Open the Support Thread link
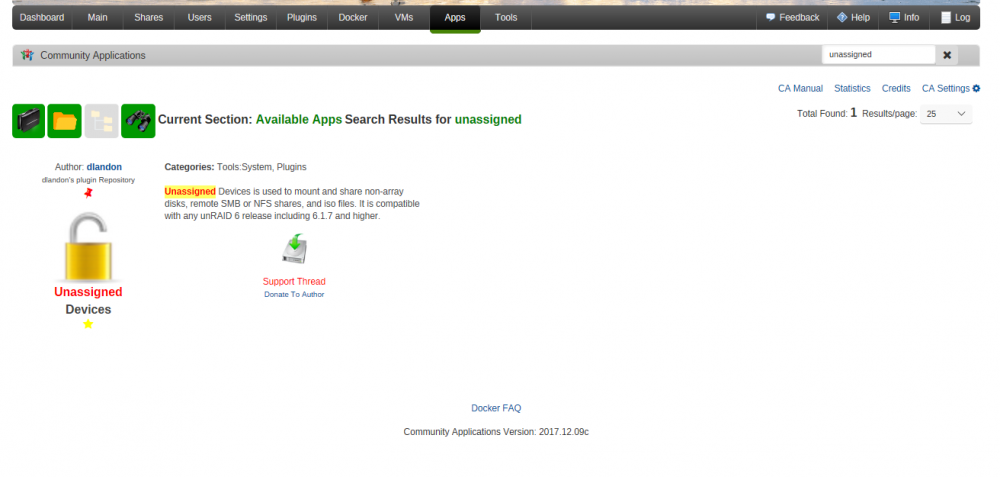 pos(294,281)
